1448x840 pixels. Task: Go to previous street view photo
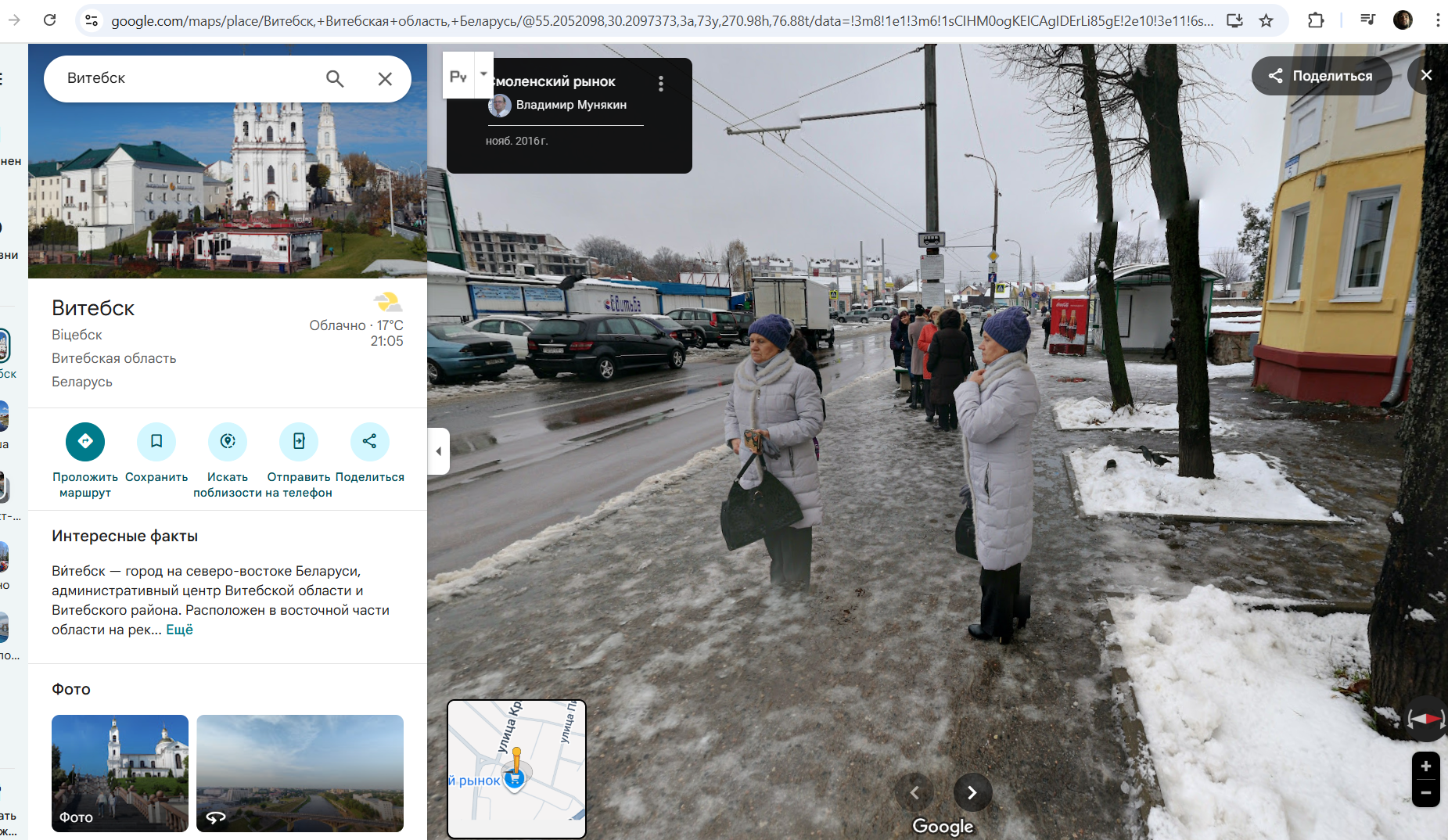pos(914,792)
